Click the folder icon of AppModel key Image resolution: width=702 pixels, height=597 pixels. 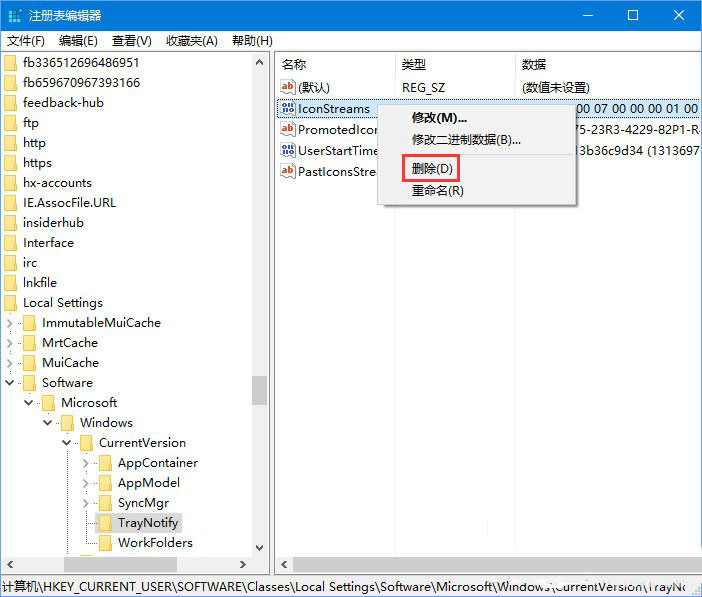(105, 483)
